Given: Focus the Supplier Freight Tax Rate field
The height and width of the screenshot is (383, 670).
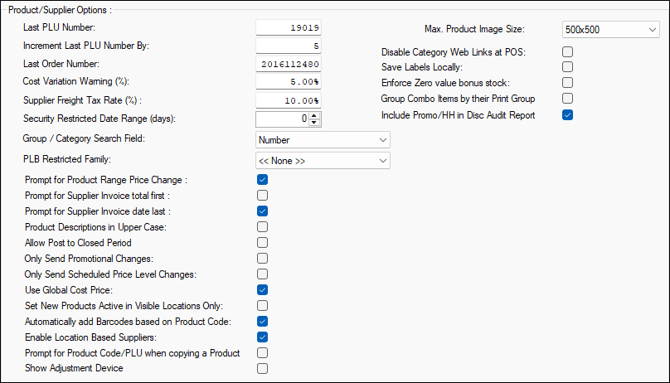Looking at the screenshot, I should [x=288, y=100].
